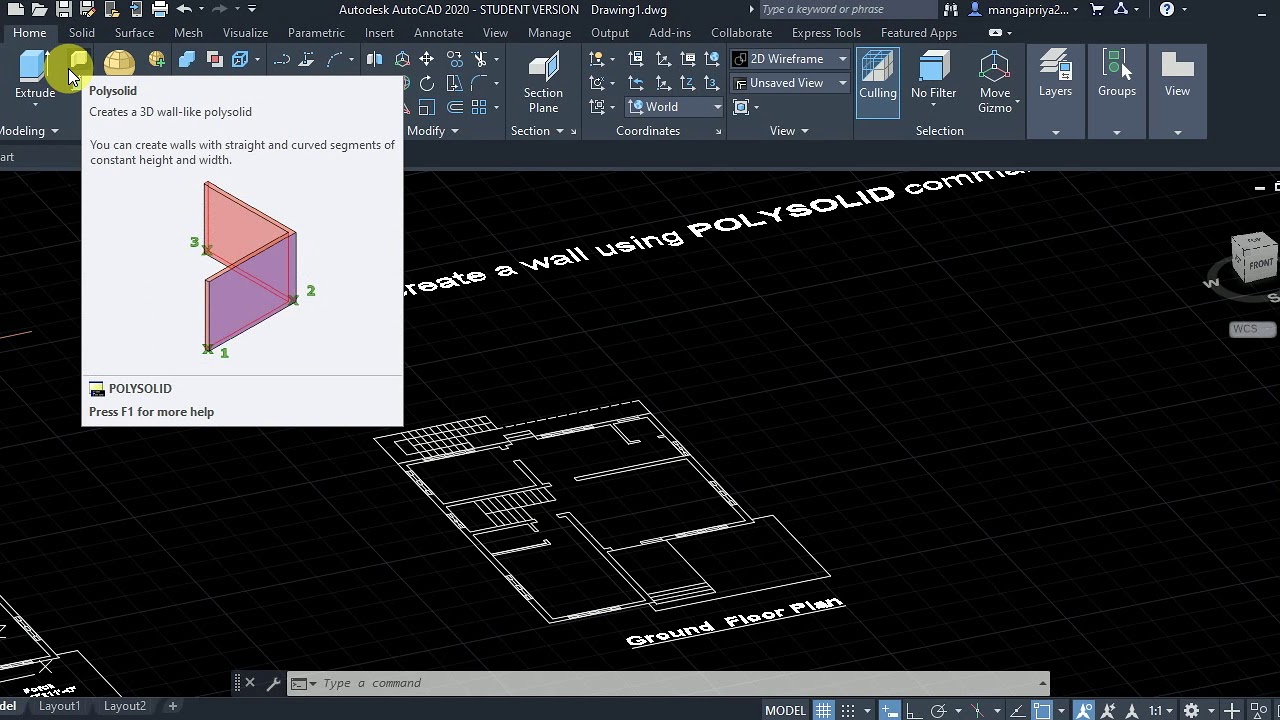The image size is (1280, 720).
Task: Switch to the Solid ribbon tab
Action: pyautogui.click(x=82, y=33)
